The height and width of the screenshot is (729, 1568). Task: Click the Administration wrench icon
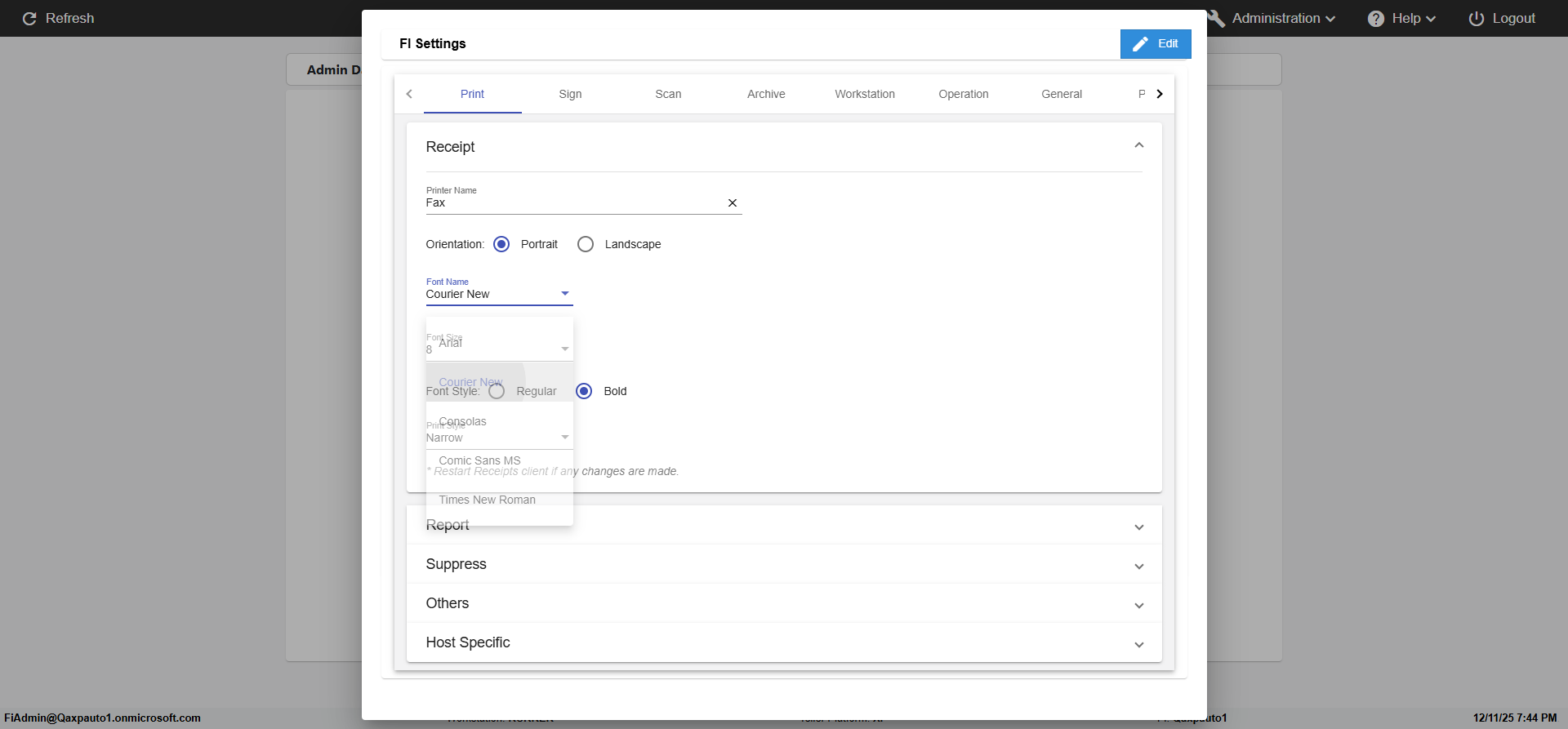[1217, 19]
